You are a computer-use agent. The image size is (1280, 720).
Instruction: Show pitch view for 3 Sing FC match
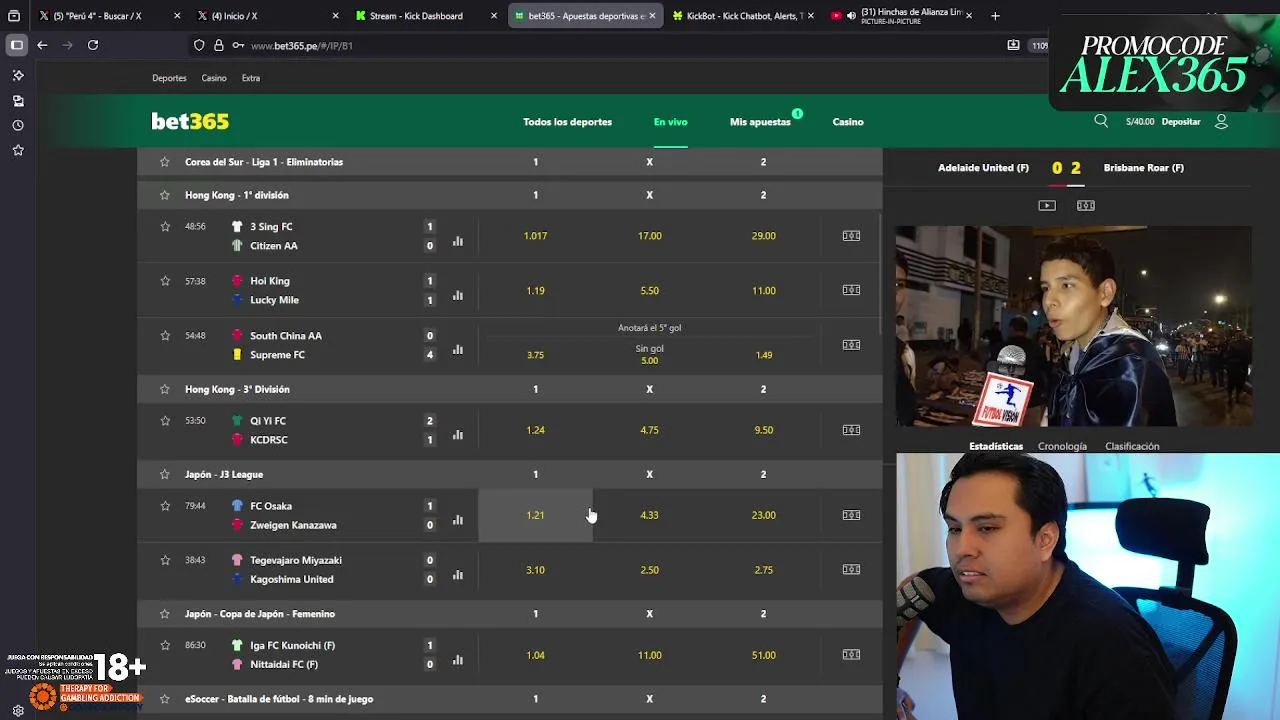click(851, 236)
